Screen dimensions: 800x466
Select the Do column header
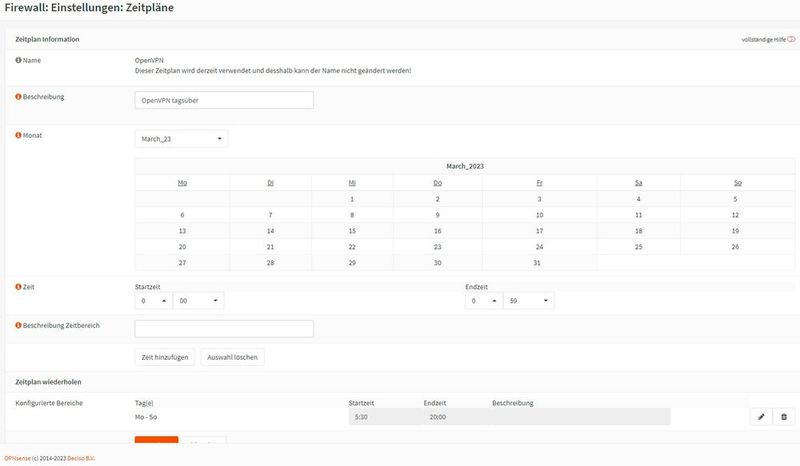point(437,183)
